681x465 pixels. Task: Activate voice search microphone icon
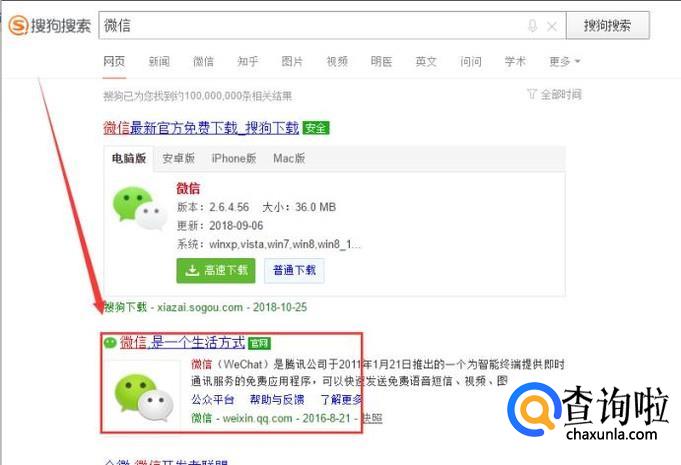pos(532,26)
